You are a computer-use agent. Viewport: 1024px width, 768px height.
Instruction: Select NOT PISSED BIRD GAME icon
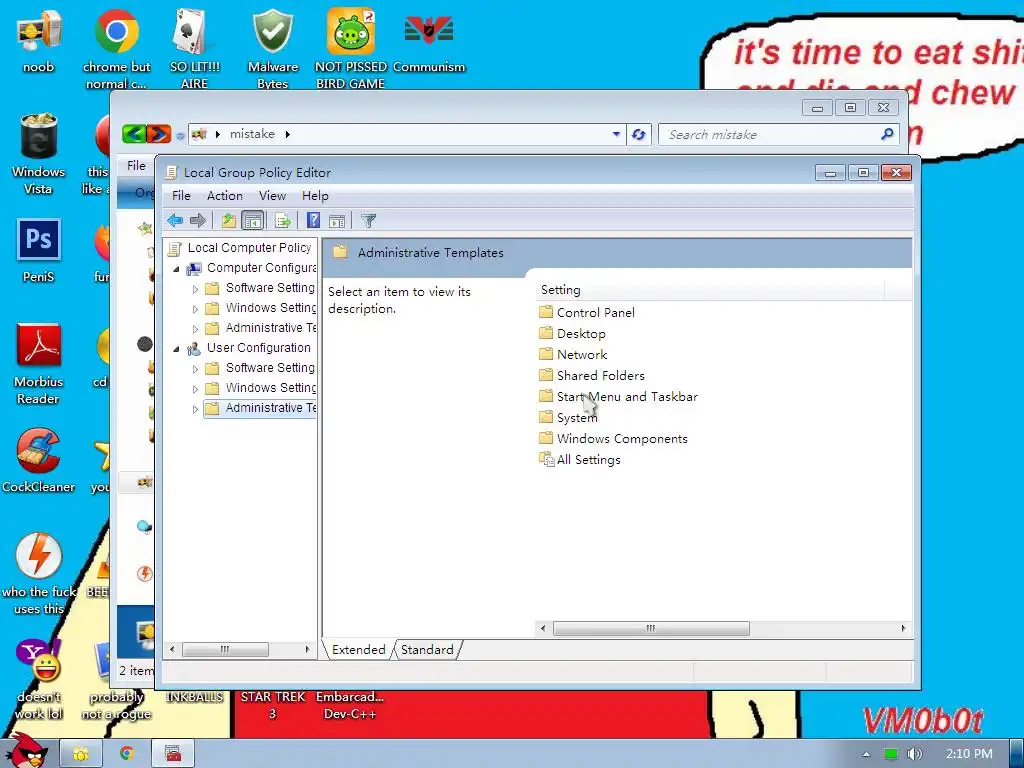pos(351,50)
